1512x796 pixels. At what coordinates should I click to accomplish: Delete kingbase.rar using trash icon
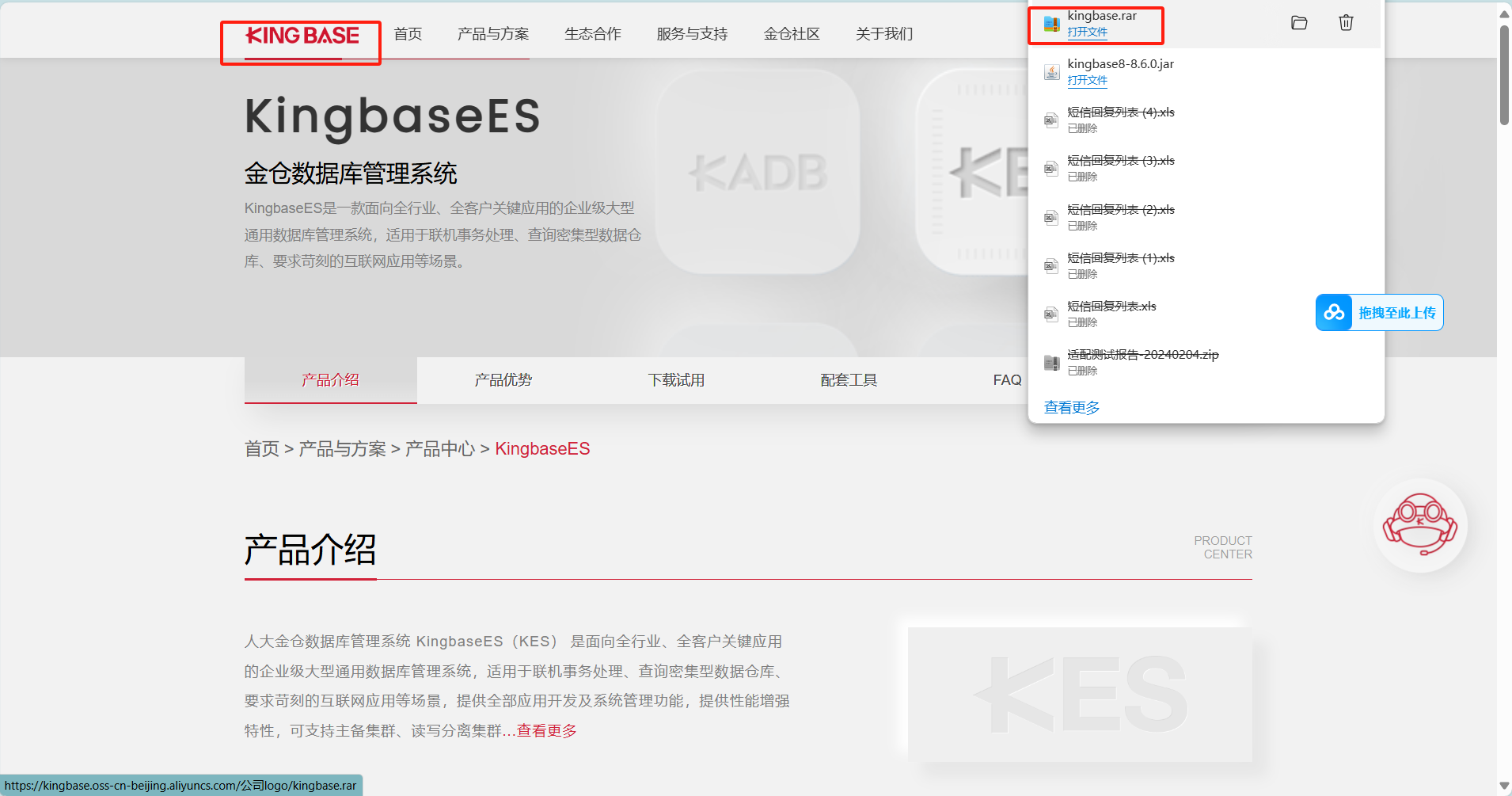(1346, 23)
